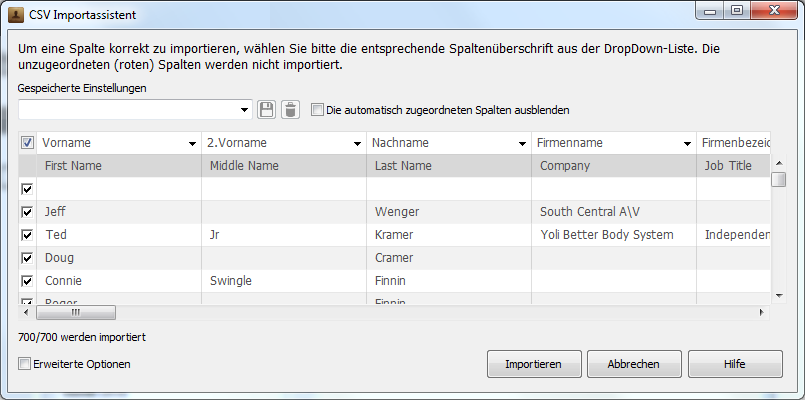Click the 'Jr' middle name cell
Screen dimensions: 805x400
pyautogui.click(x=284, y=235)
